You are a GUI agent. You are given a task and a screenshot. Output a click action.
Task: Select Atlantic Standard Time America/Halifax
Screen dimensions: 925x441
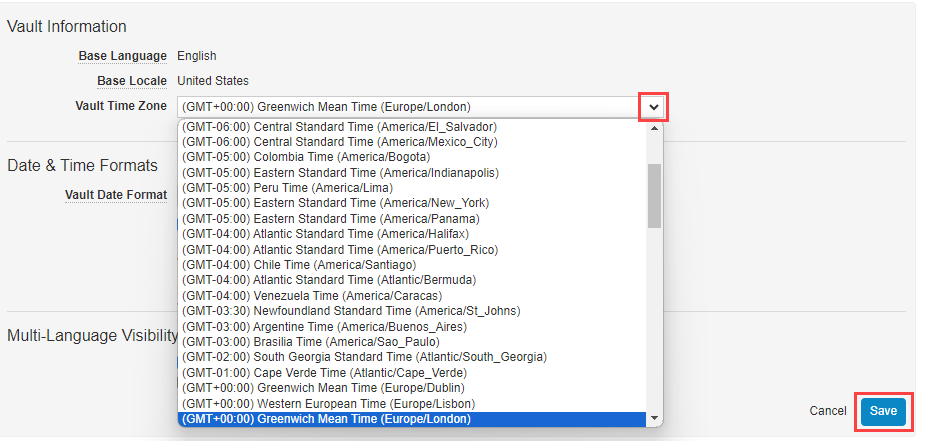click(325, 234)
